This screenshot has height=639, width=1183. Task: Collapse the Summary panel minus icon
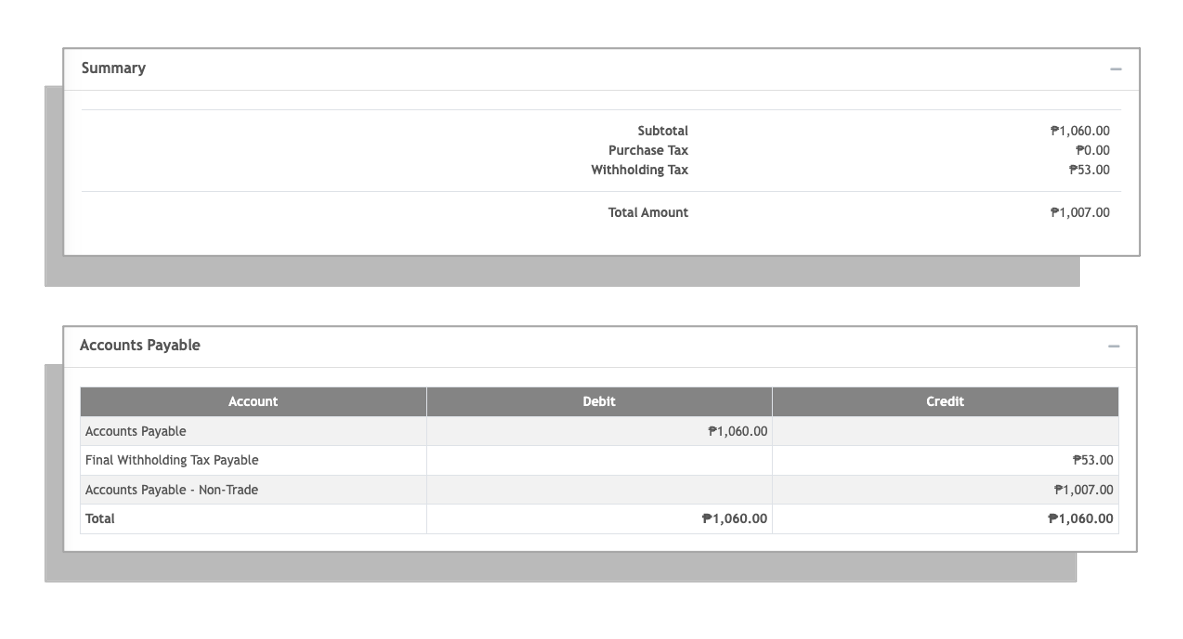coord(1115,69)
